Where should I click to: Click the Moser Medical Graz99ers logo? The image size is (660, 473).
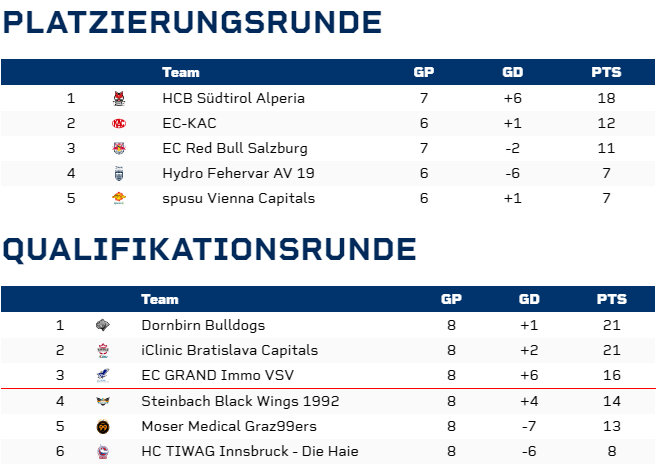coord(102,426)
